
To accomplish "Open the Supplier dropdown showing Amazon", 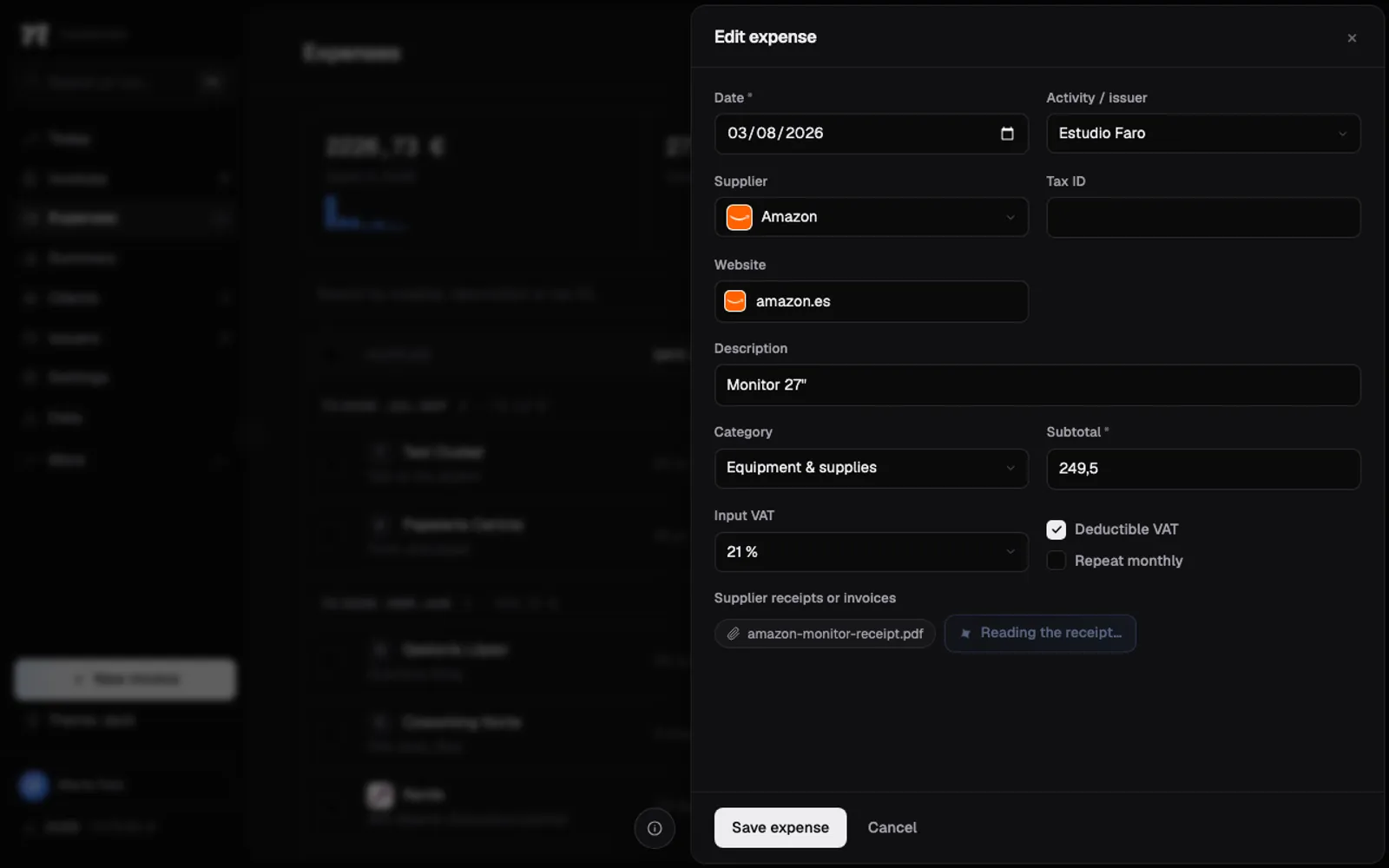I will 871,217.
